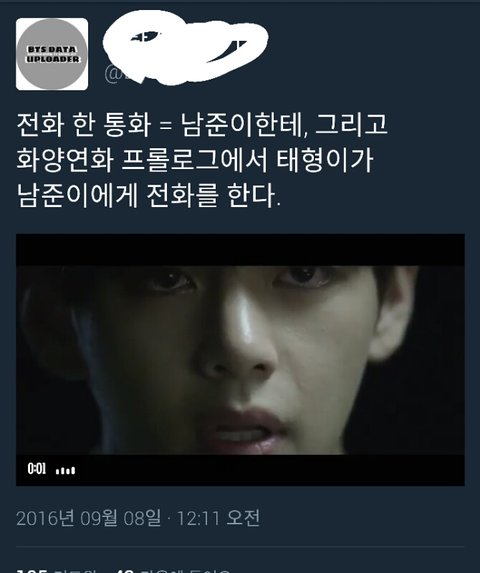This screenshot has height=573, width=480.
Task: Tap the 0:01 video time indicator
Action: pos(37,468)
